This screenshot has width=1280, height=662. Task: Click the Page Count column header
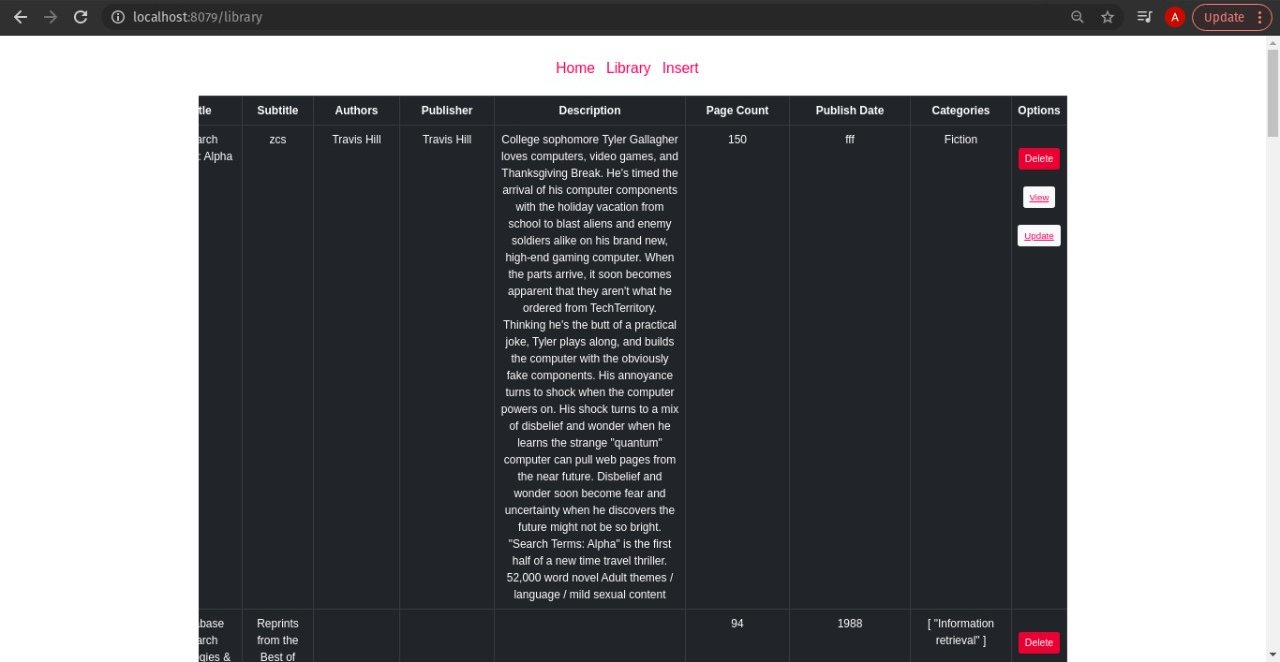[x=737, y=110]
